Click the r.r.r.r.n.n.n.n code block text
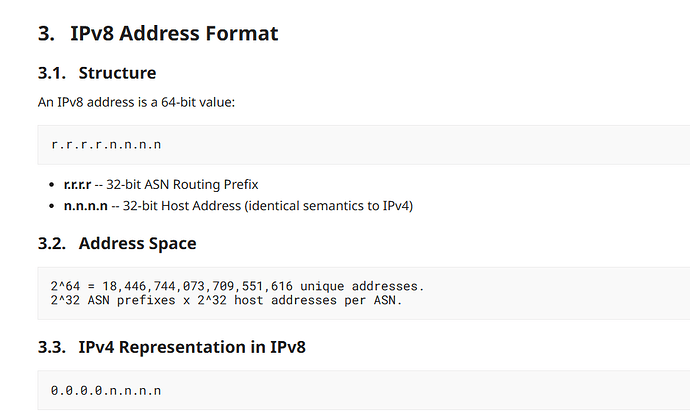Screen dimensions: 690x416 tap(106, 144)
